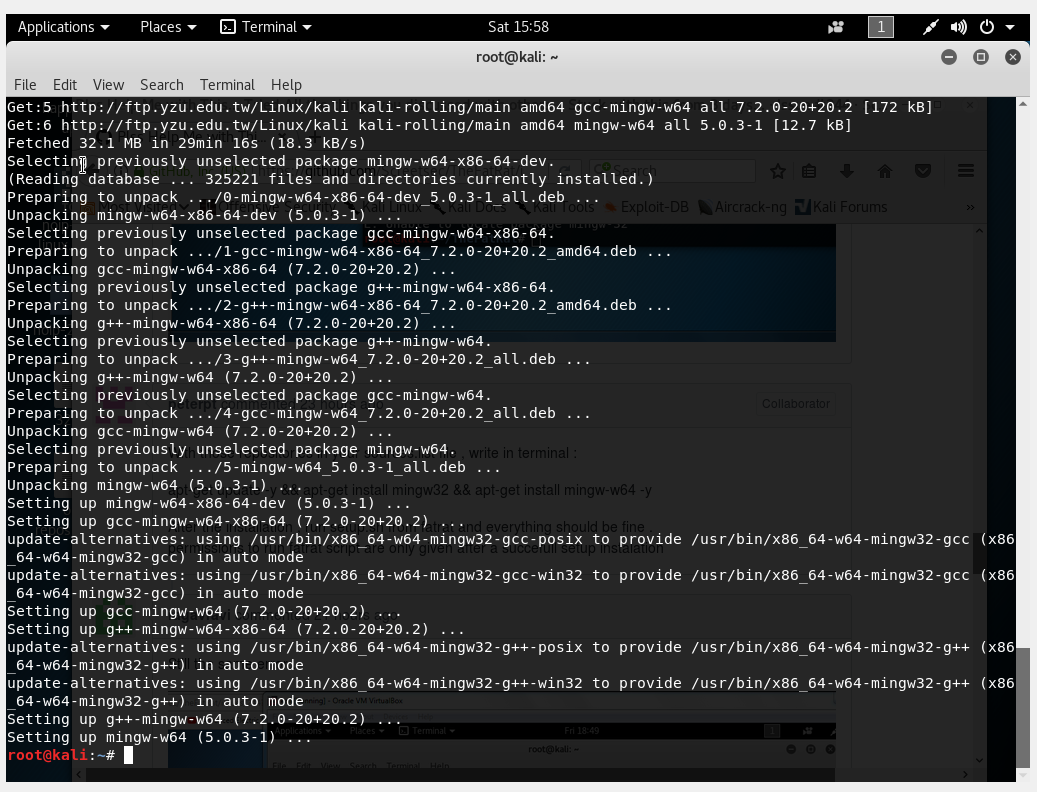
Task: Open the session caret beside the power icon
Action: pyautogui.click(x=1010, y=27)
